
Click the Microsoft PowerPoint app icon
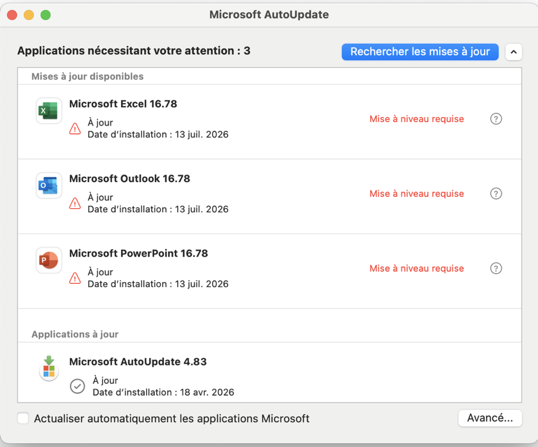tap(49, 260)
